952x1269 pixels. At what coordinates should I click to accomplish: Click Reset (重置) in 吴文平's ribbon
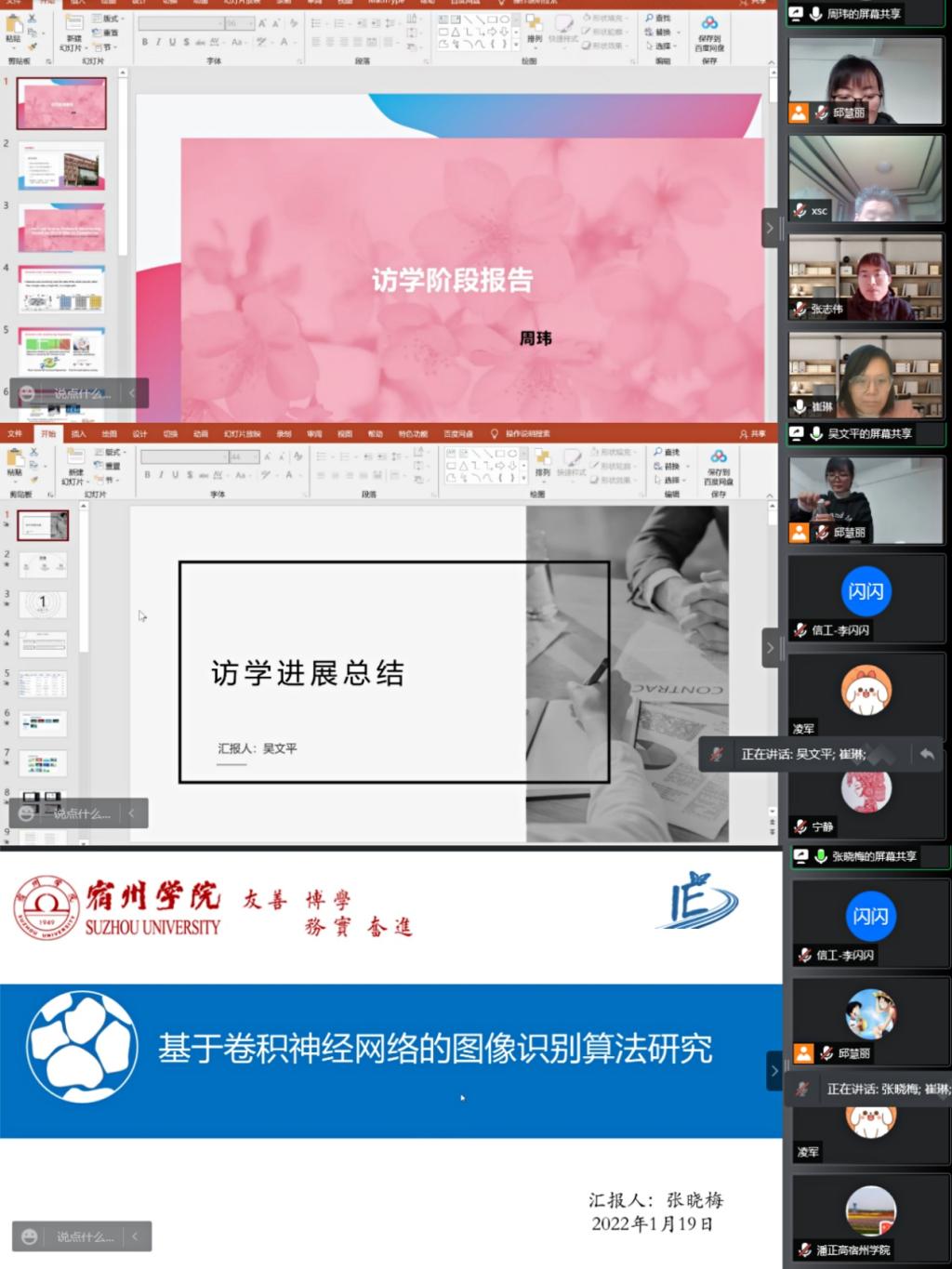(108, 466)
